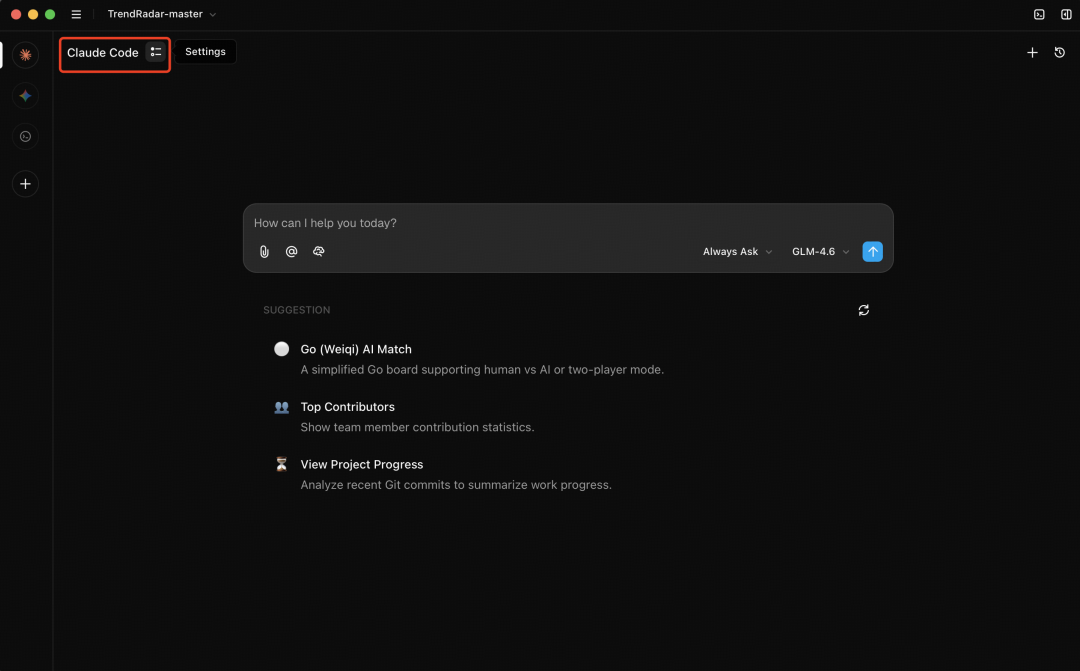This screenshot has height=671, width=1080.
Task: Click the Go suggestion white stone icon
Action: 282,349
